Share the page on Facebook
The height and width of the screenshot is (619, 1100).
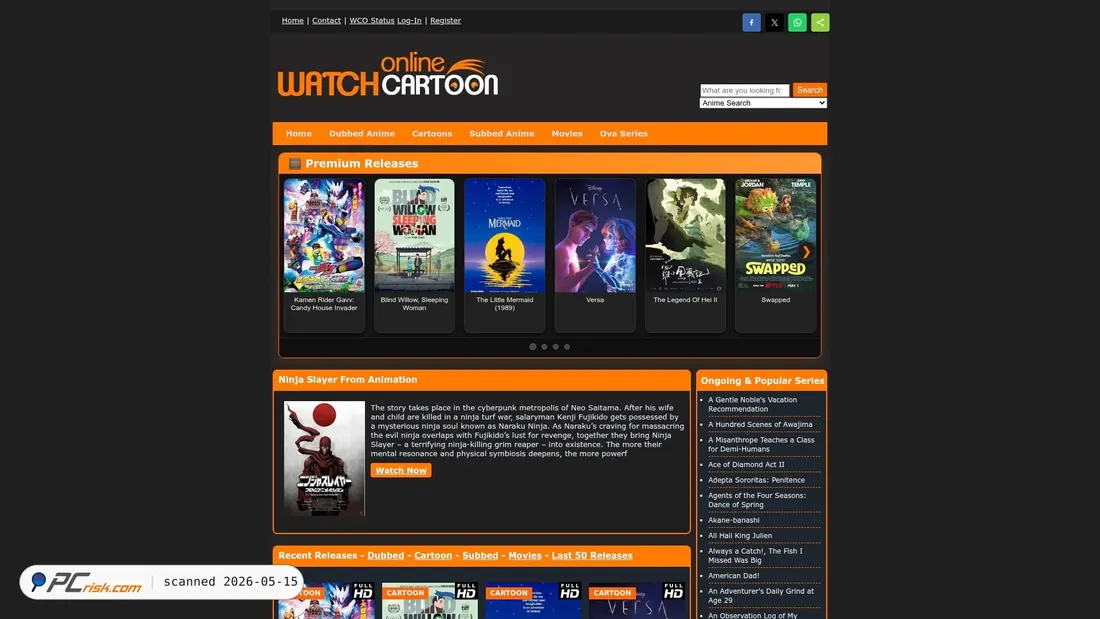(751, 22)
